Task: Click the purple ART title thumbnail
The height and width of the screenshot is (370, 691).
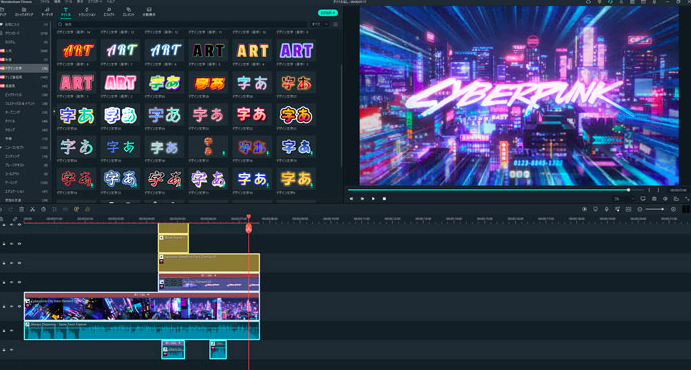Action: click(x=296, y=50)
